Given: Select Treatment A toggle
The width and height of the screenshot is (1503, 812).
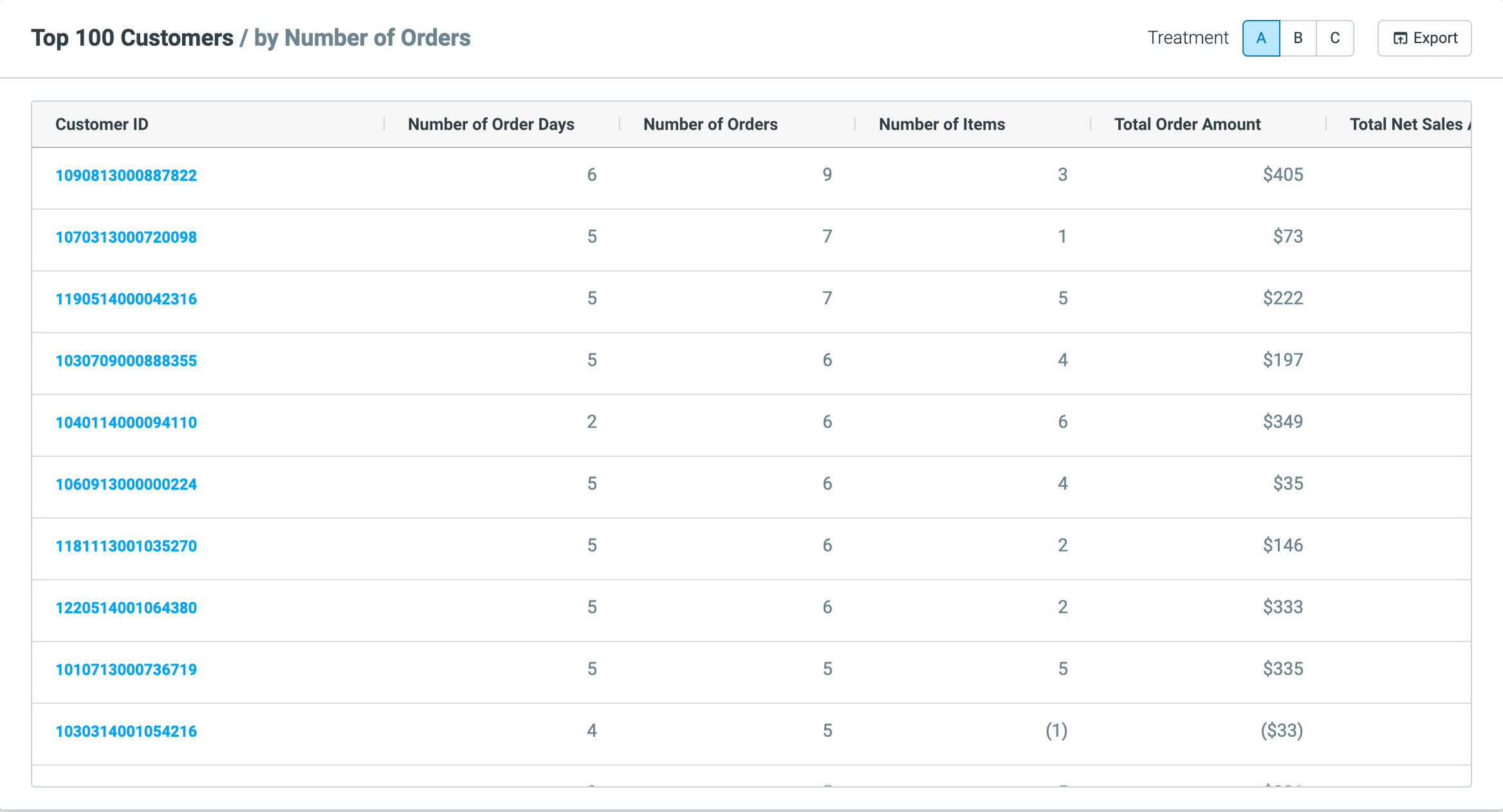Looking at the screenshot, I should 1261,39.
